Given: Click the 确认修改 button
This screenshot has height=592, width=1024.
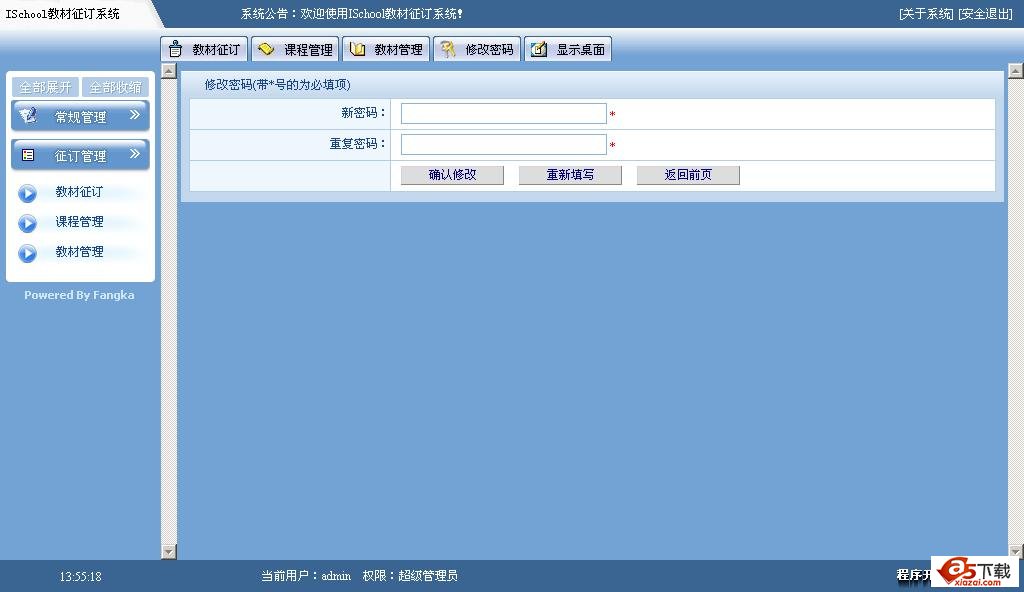Looking at the screenshot, I should [x=452, y=174].
